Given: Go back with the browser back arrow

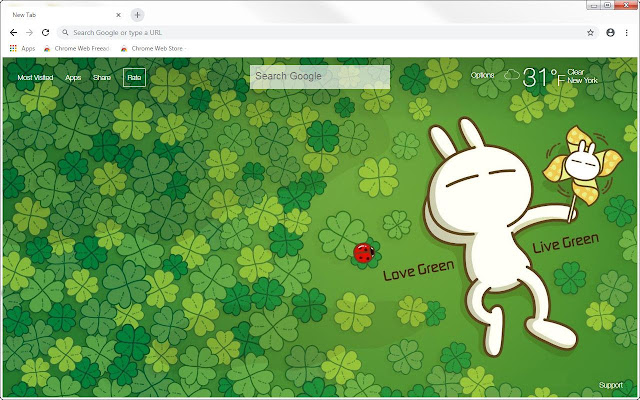Looking at the screenshot, I should click(x=13, y=33).
